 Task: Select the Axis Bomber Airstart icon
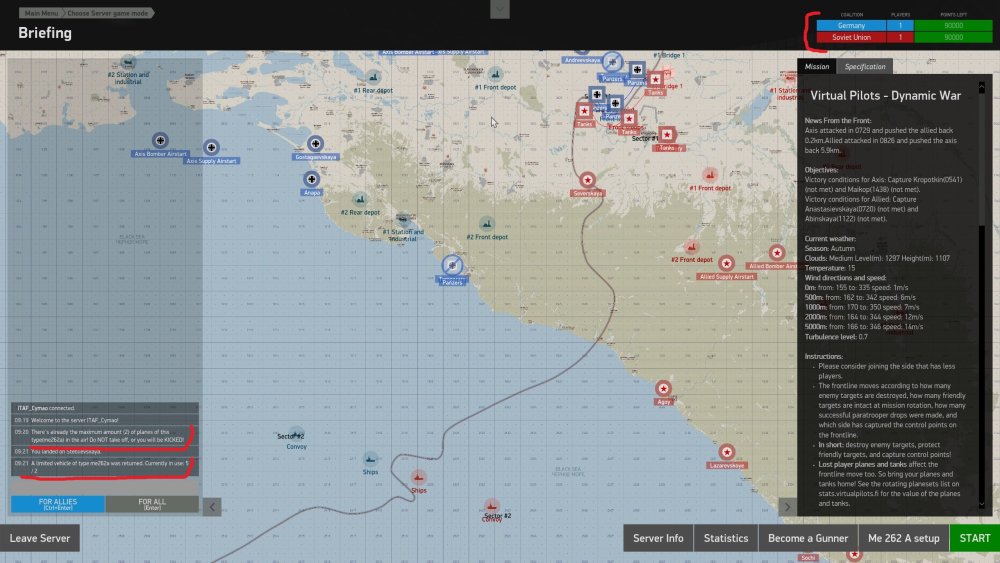160,140
